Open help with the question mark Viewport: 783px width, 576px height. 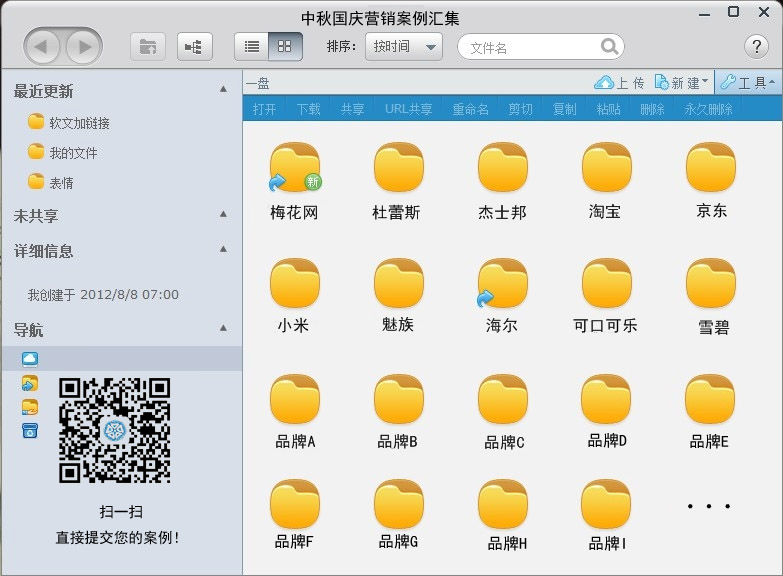(x=756, y=46)
